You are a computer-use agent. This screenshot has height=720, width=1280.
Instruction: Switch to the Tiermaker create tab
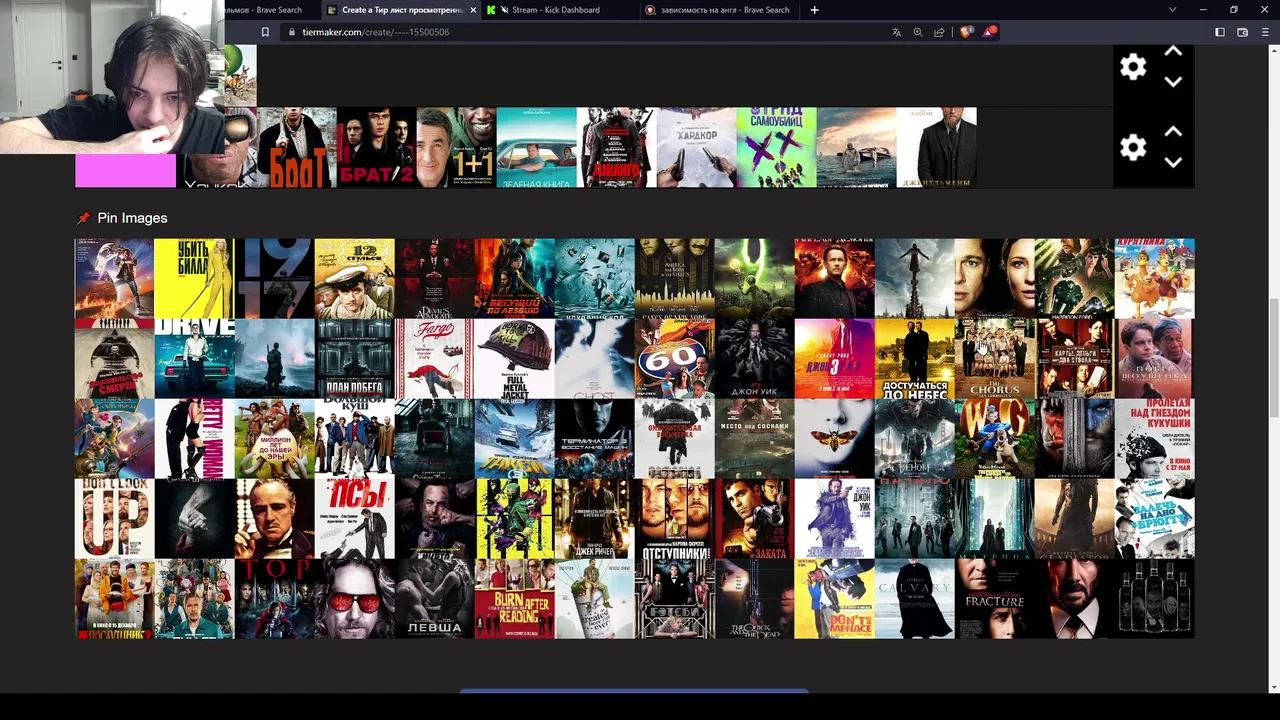pyautogui.click(x=402, y=10)
